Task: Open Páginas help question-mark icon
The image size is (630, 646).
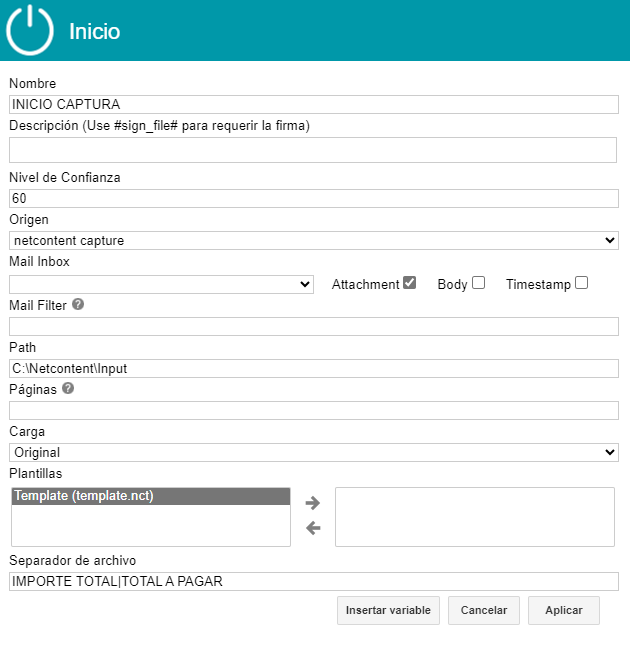Action: click(x=68, y=389)
